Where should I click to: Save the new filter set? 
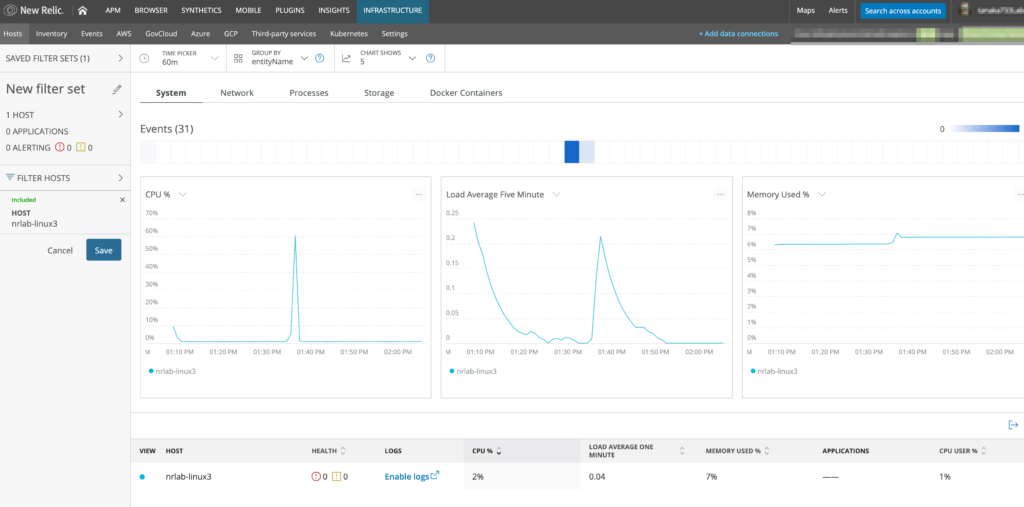104,250
